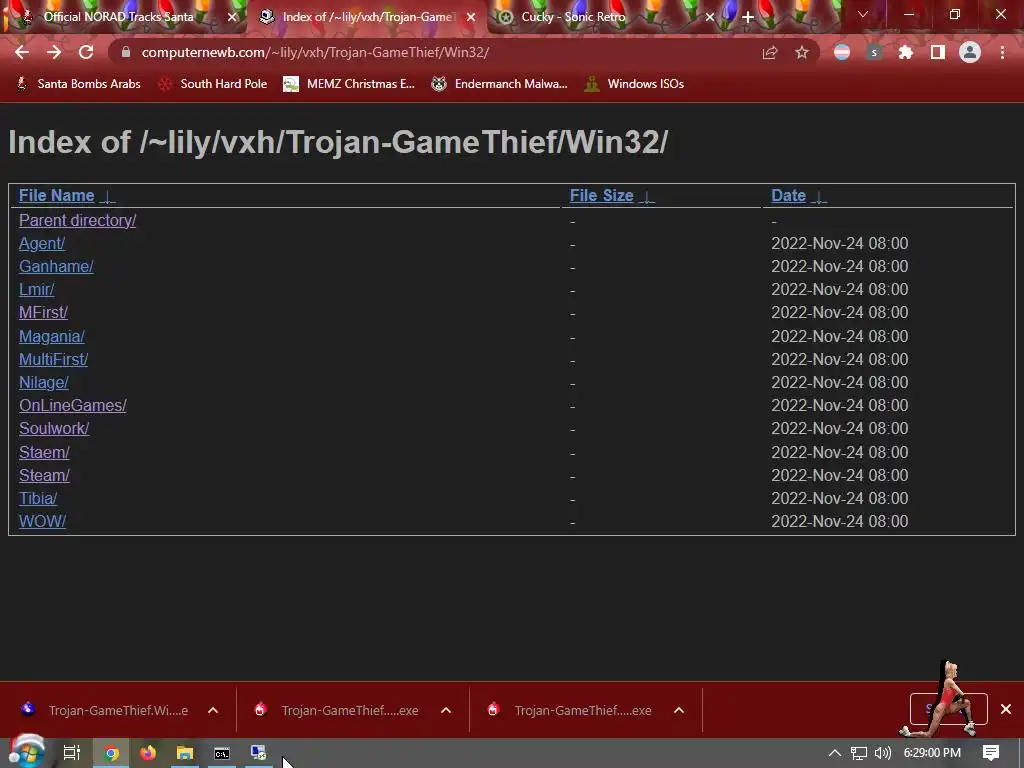Toggle descending arrow next to File Size

coord(647,197)
